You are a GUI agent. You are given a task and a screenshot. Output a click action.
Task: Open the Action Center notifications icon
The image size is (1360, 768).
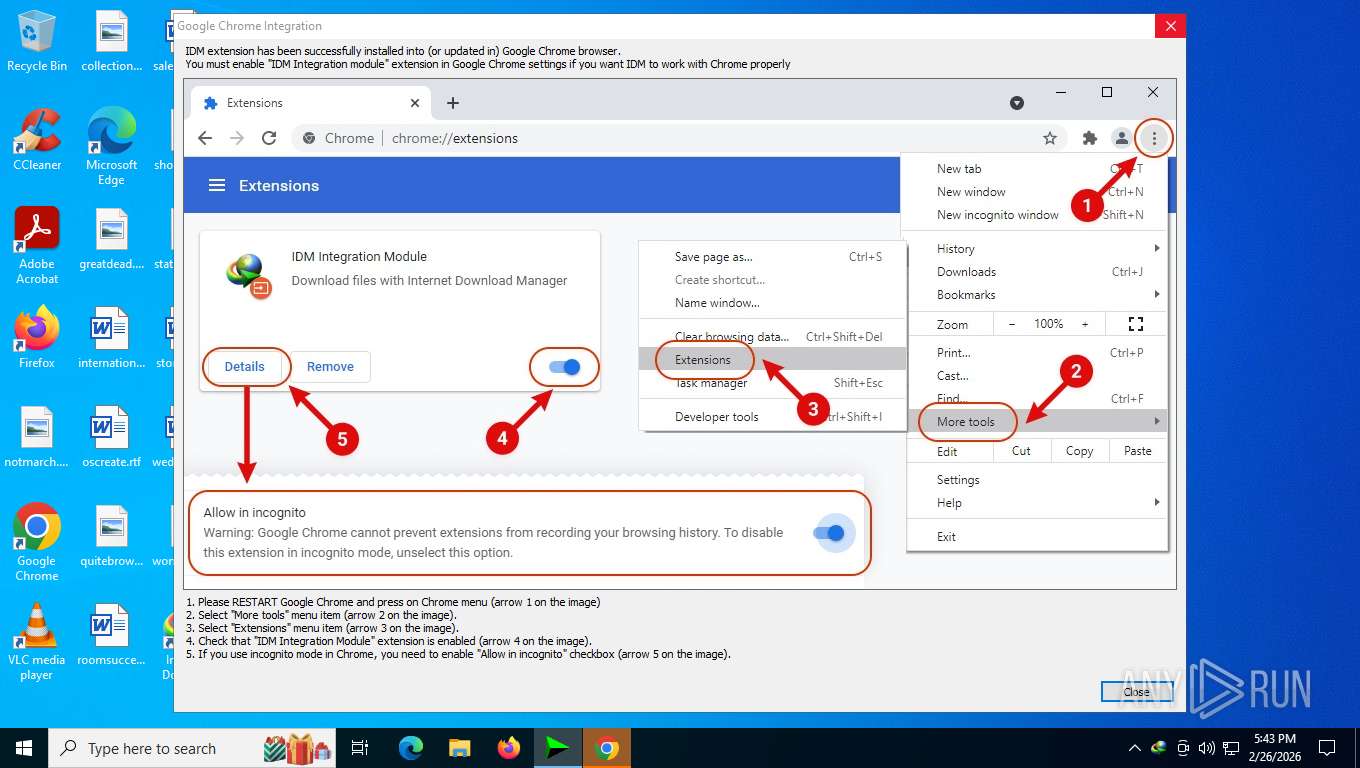(x=1327, y=748)
